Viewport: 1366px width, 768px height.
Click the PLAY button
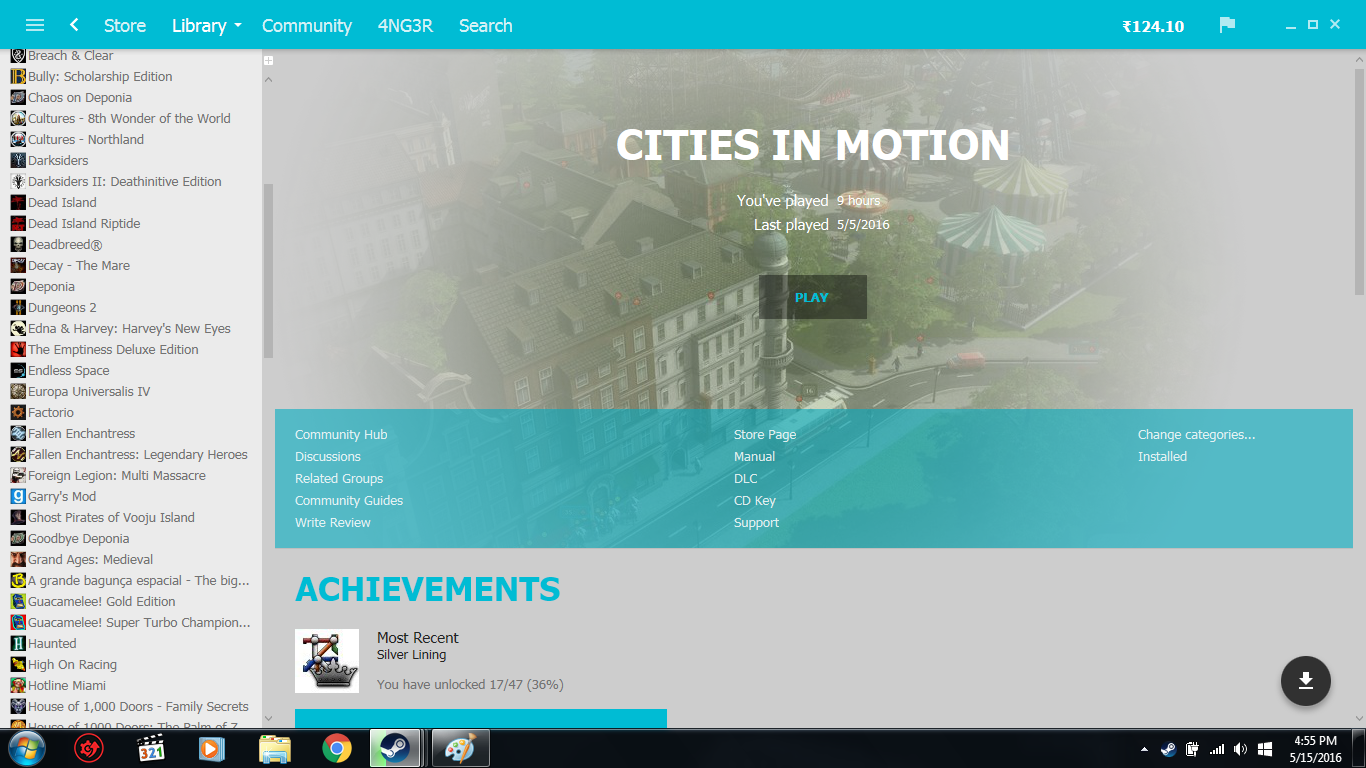[x=812, y=297]
